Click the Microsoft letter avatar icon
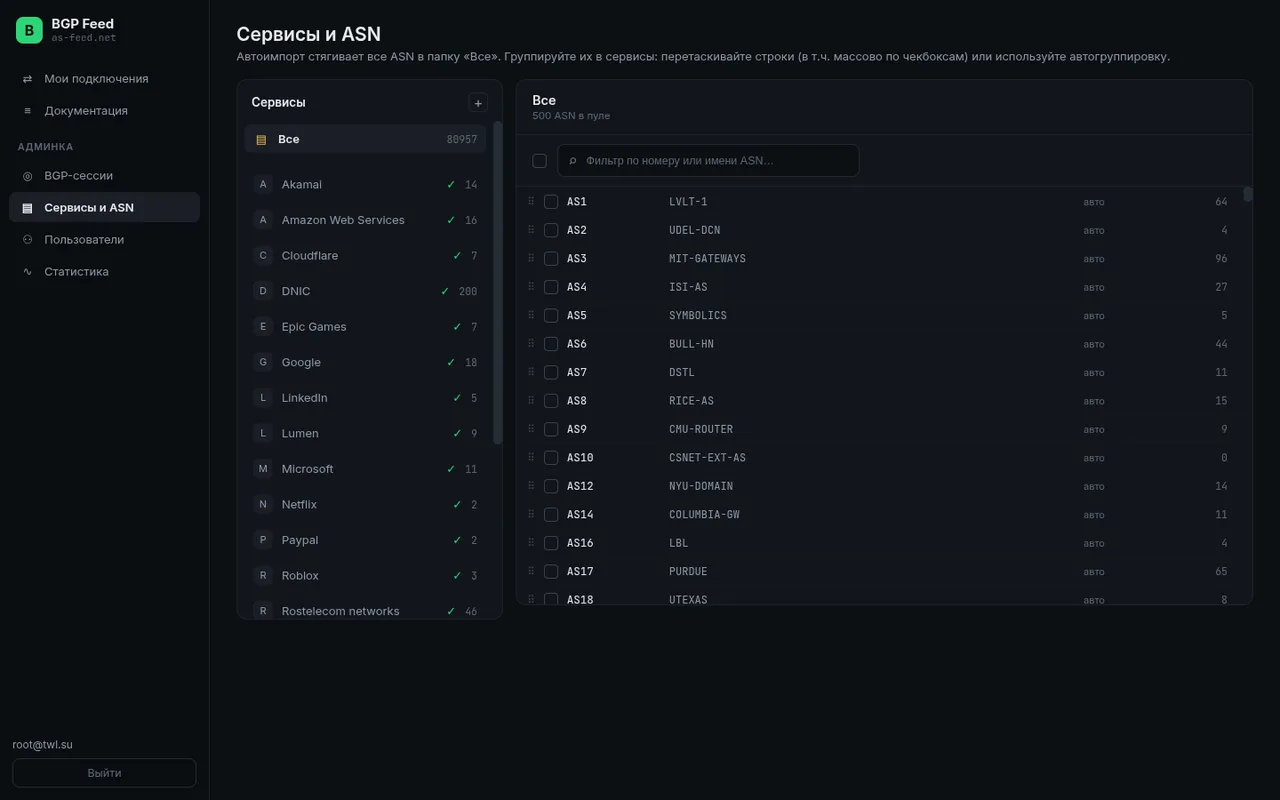The height and width of the screenshot is (800, 1280). pos(263,468)
